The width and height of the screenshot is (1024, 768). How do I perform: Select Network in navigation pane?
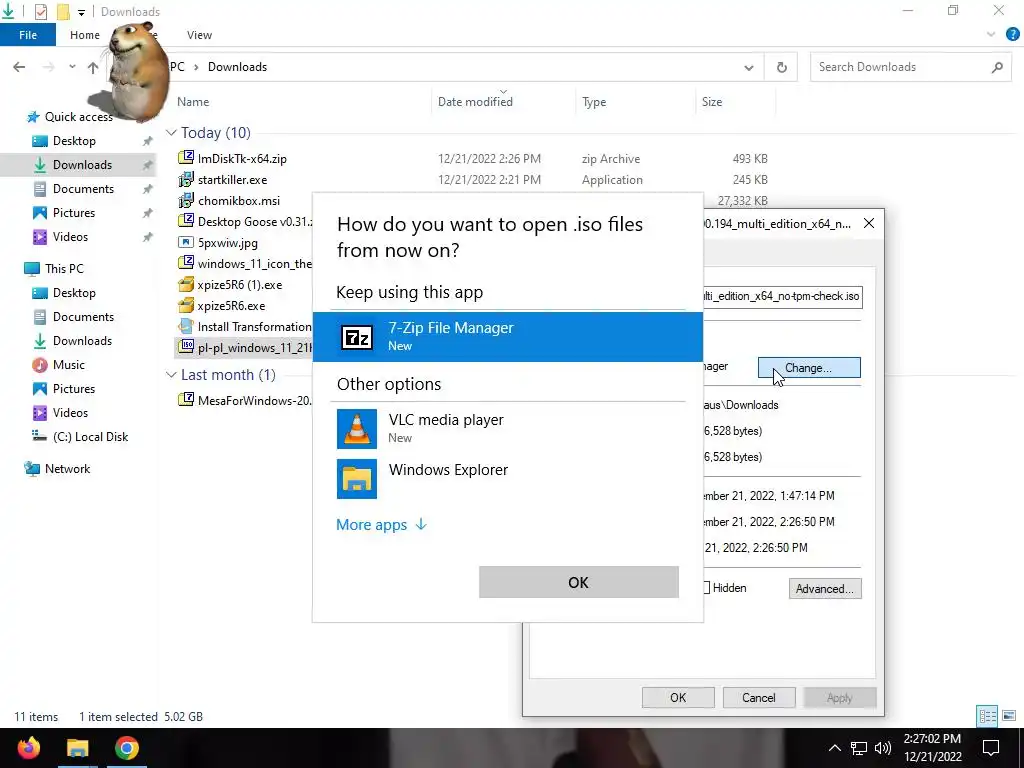(x=67, y=468)
